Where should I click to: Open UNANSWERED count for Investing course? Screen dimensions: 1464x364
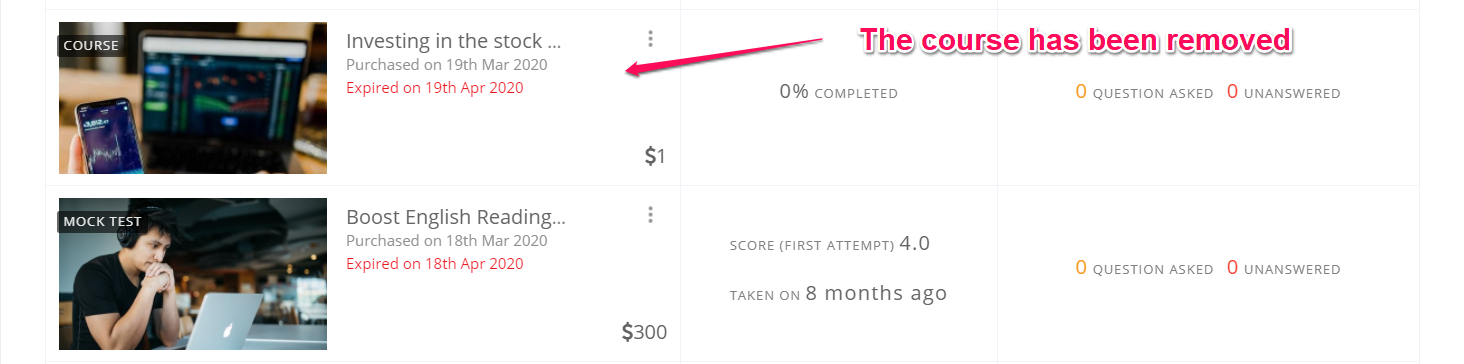(x=1283, y=93)
